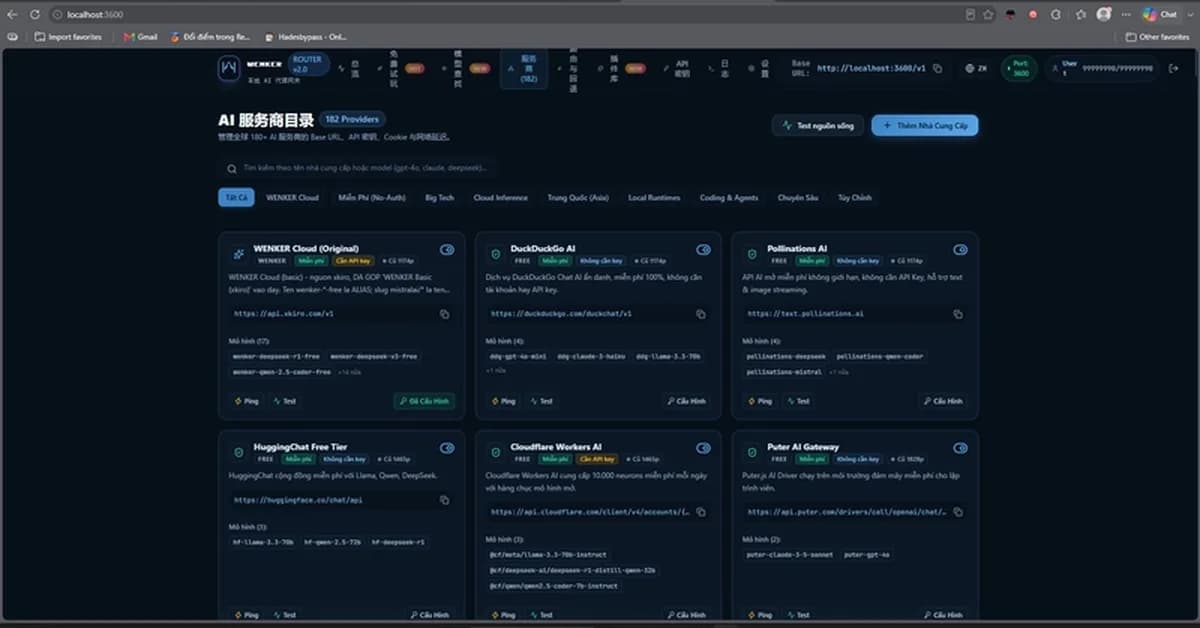Select the Local Runtimes filter chip
This screenshot has height=628, width=1200.
(654, 198)
